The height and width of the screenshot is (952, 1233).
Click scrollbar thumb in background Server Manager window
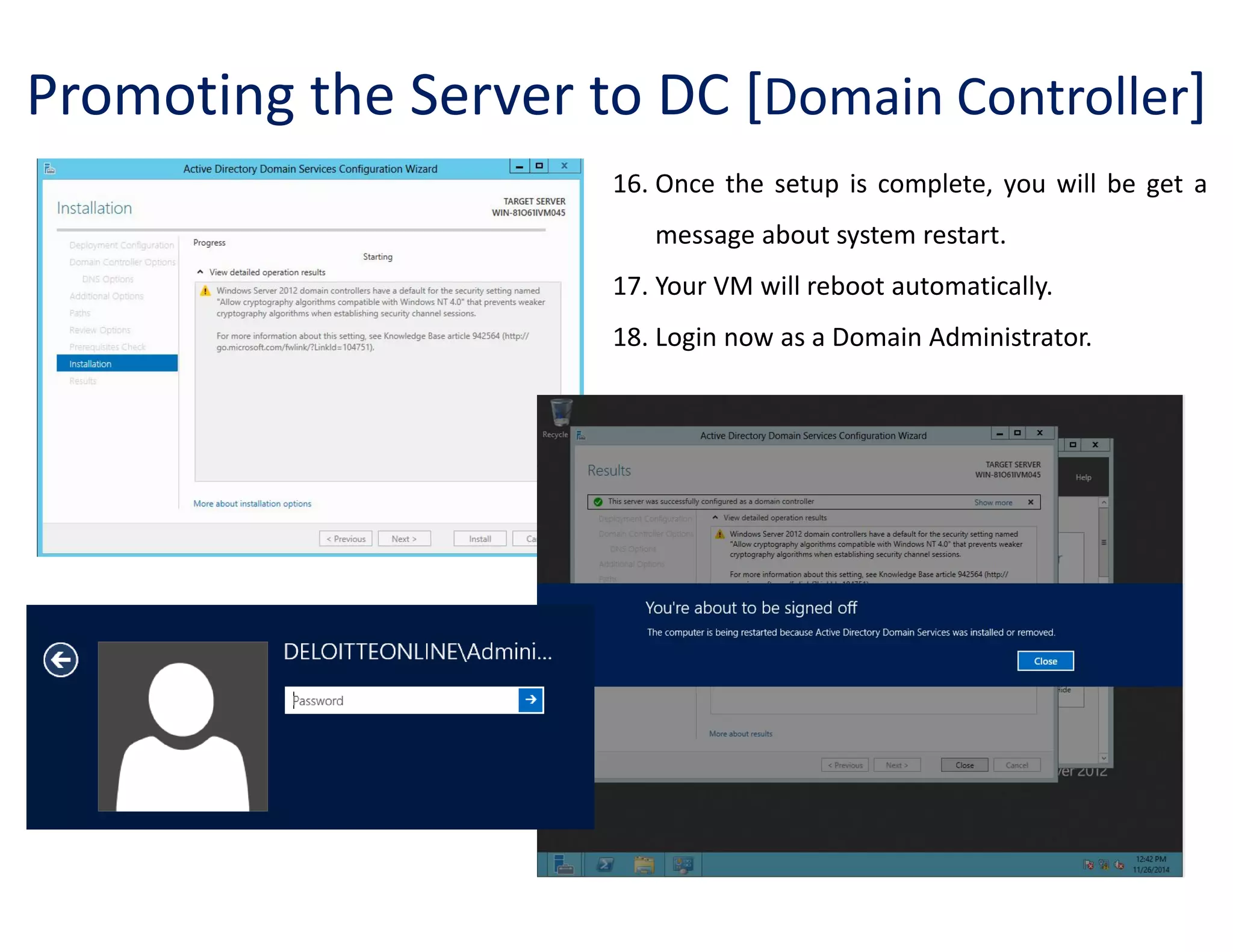pos(1103,543)
